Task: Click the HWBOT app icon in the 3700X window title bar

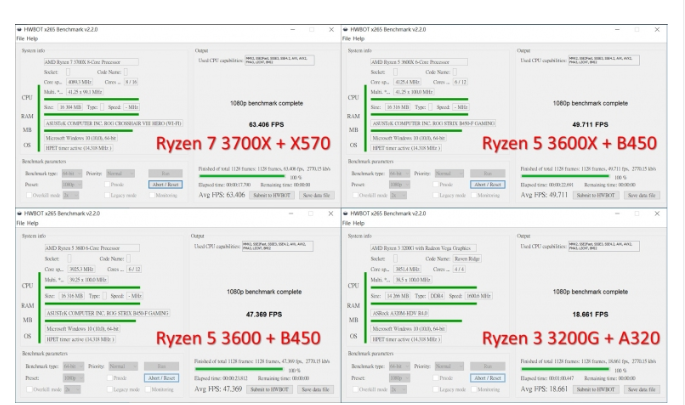Action: coord(19,30)
